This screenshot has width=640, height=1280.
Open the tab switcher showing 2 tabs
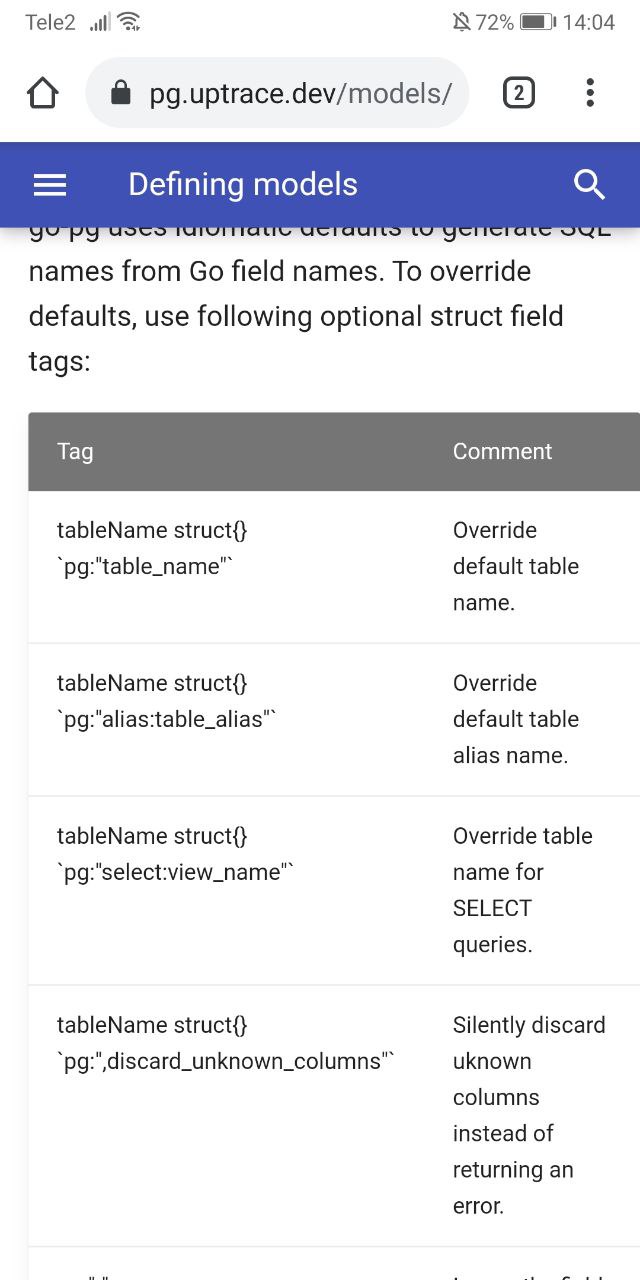click(518, 93)
